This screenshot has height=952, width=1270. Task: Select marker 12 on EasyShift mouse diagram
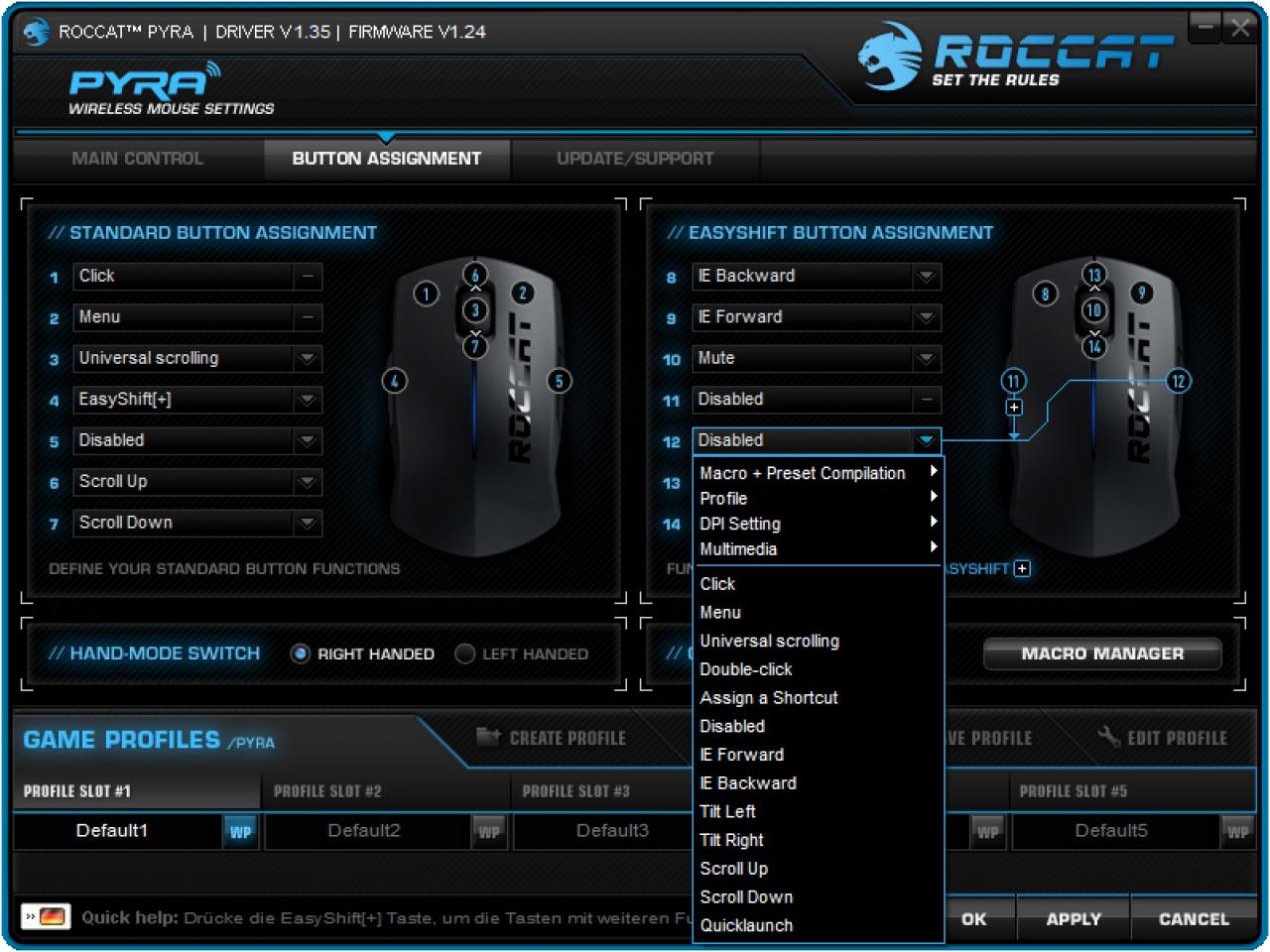pyautogui.click(x=1179, y=381)
